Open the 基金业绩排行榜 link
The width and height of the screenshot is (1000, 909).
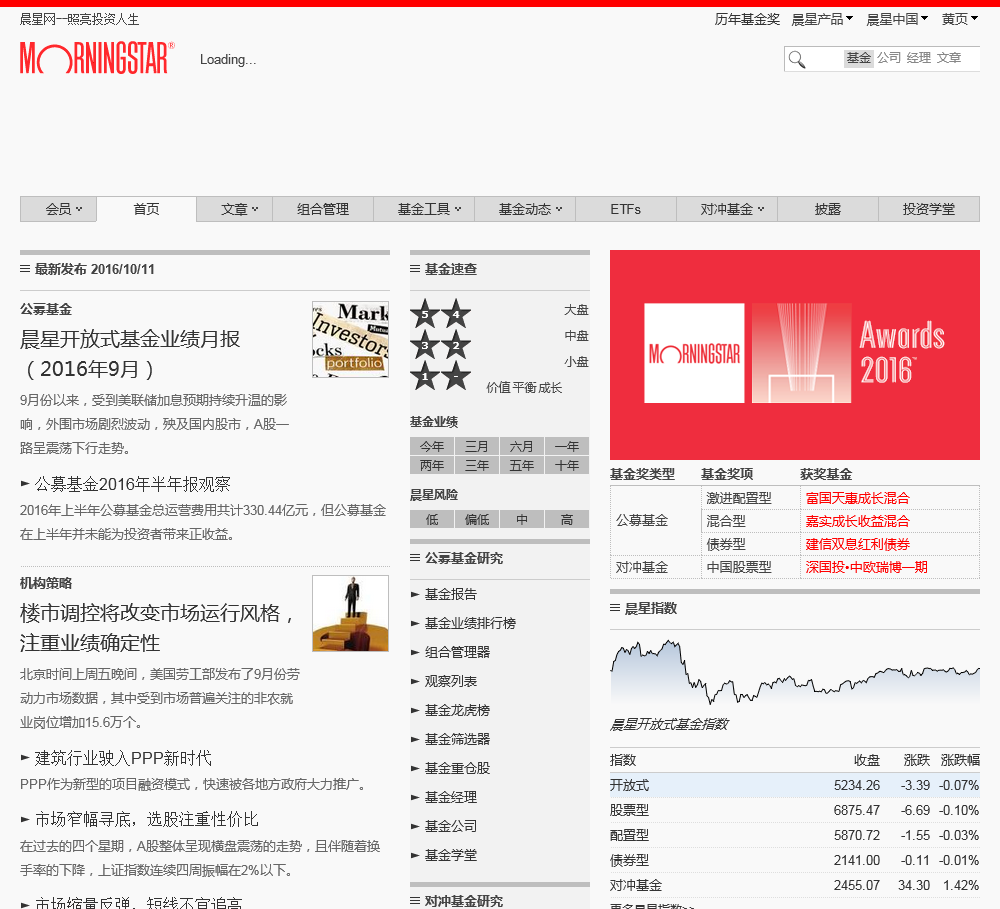471,623
